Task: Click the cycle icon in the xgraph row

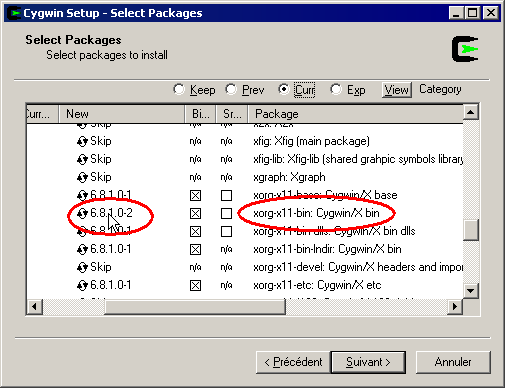Action: pos(82,177)
